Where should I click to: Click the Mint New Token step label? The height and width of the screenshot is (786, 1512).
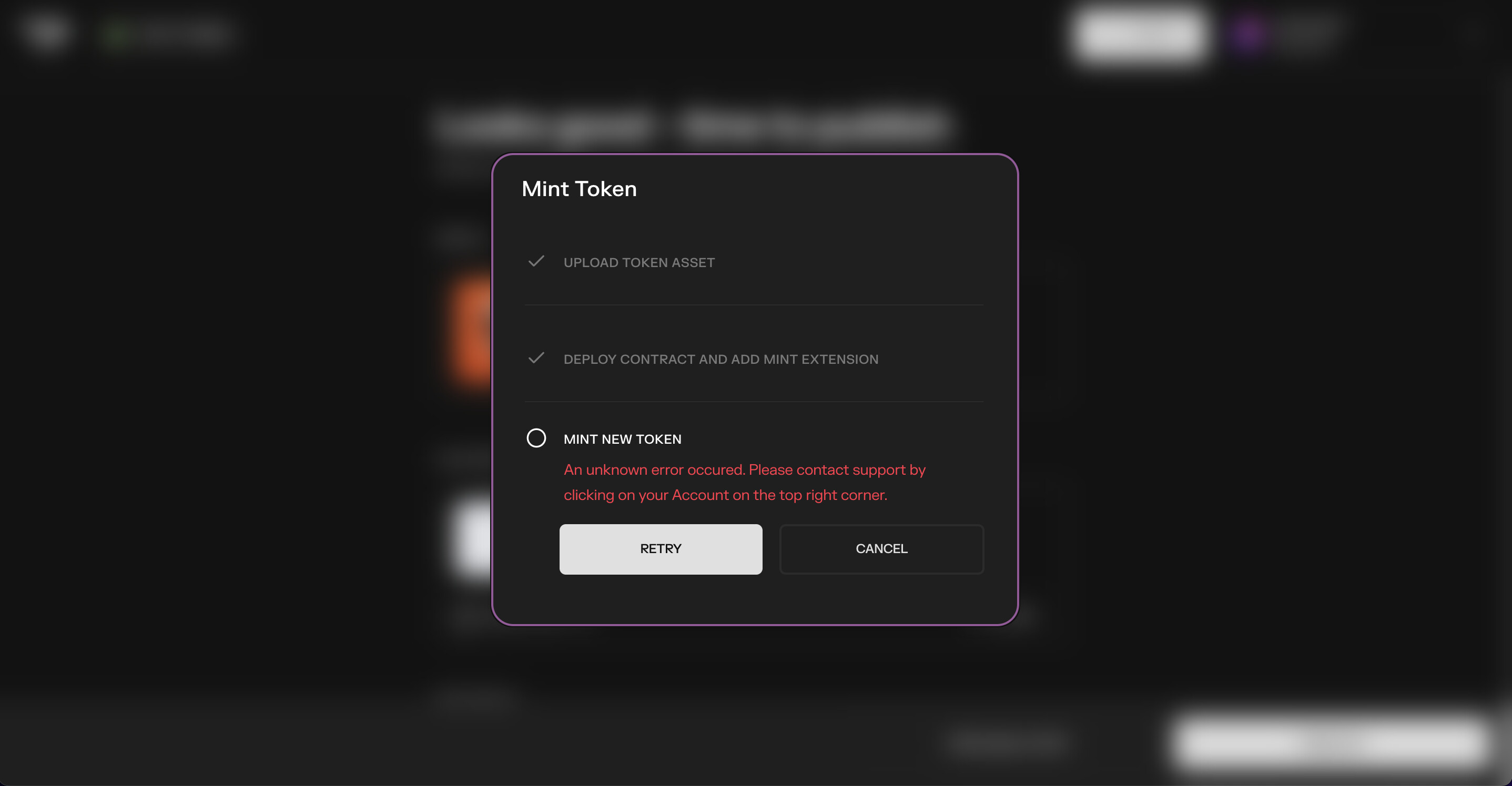tap(622, 440)
